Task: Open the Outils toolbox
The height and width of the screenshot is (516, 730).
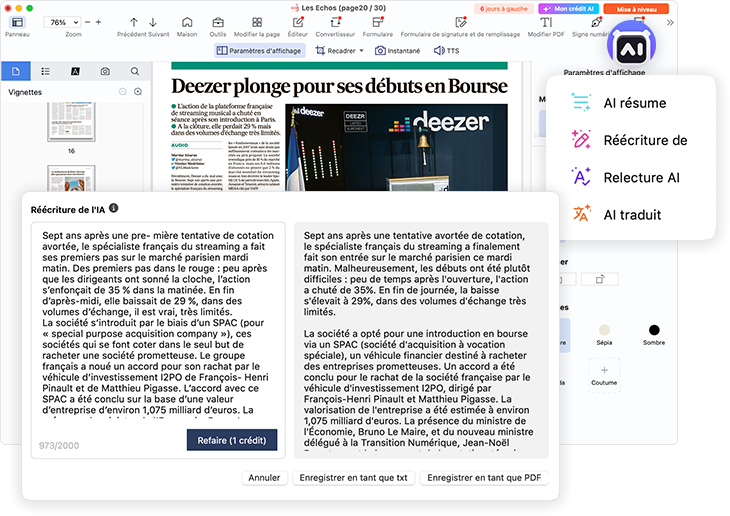Action: pos(218,22)
